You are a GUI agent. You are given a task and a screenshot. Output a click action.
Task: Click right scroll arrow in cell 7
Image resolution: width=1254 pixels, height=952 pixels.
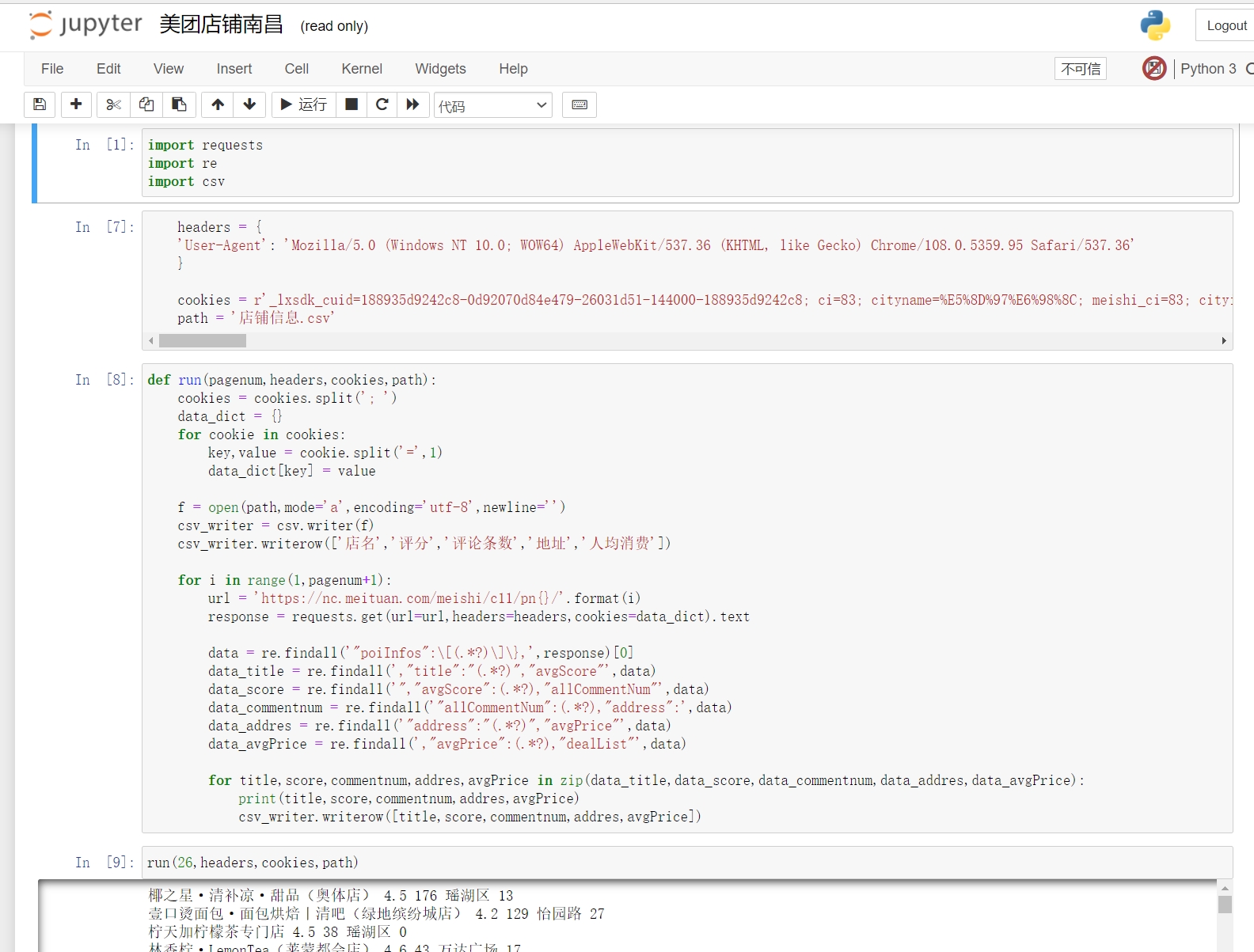tap(1224, 340)
